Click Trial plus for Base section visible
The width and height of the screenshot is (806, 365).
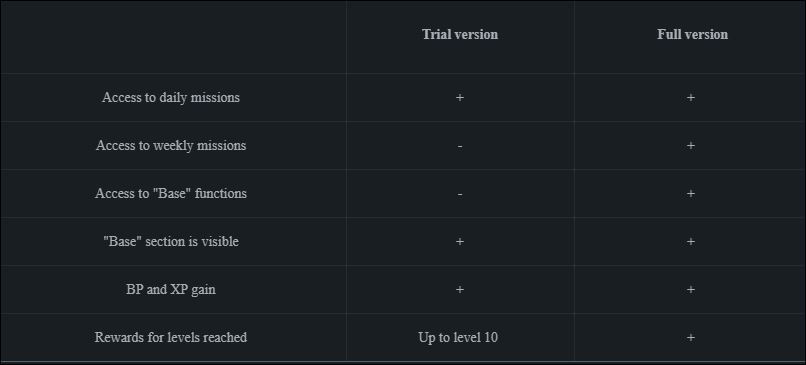[x=460, y=242]
